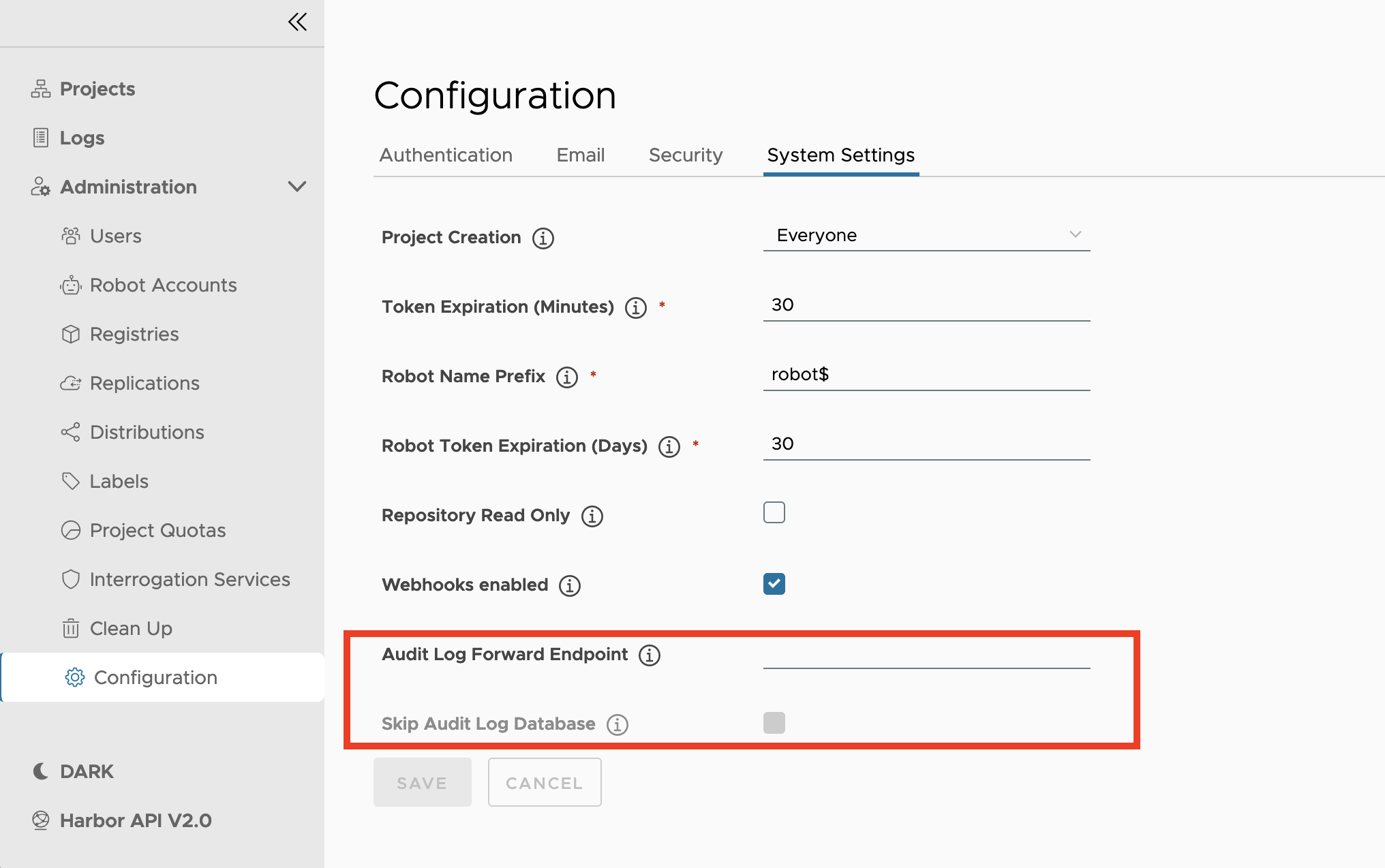Show info tooltip for Webhooks enabled
This screenshot has height=868, width=1385.
point(570,586)
